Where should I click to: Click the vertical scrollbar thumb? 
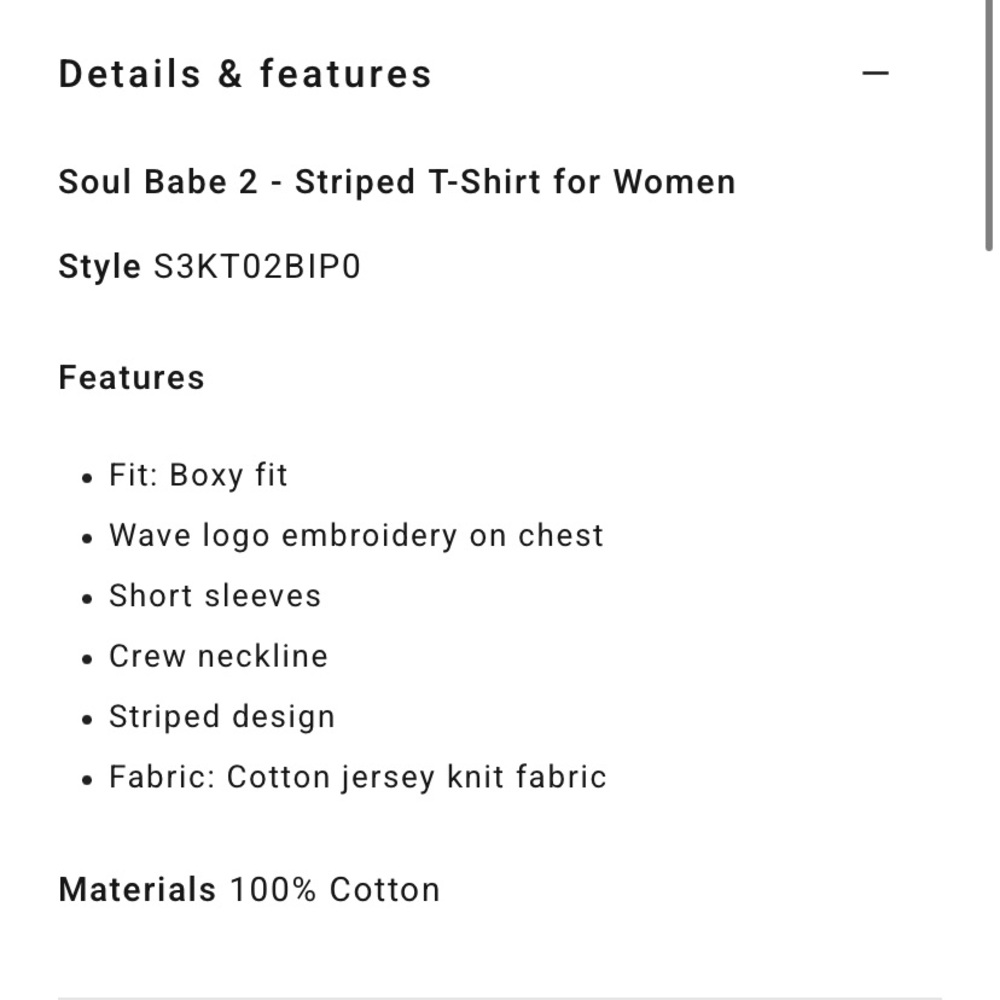coord(989,125)
